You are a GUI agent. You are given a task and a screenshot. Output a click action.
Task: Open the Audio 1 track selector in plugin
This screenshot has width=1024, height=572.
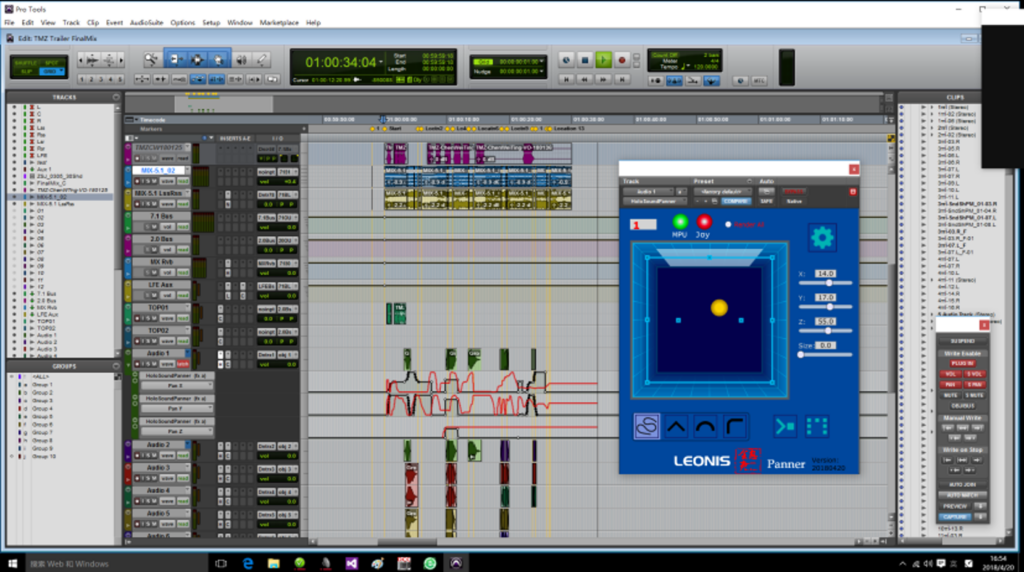[x=647, y=191]
